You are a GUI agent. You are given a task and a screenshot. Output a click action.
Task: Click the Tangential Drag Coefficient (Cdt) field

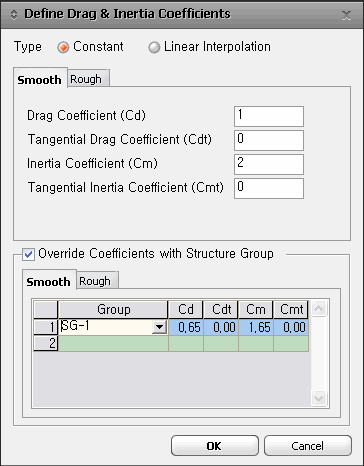pos(269,140)
